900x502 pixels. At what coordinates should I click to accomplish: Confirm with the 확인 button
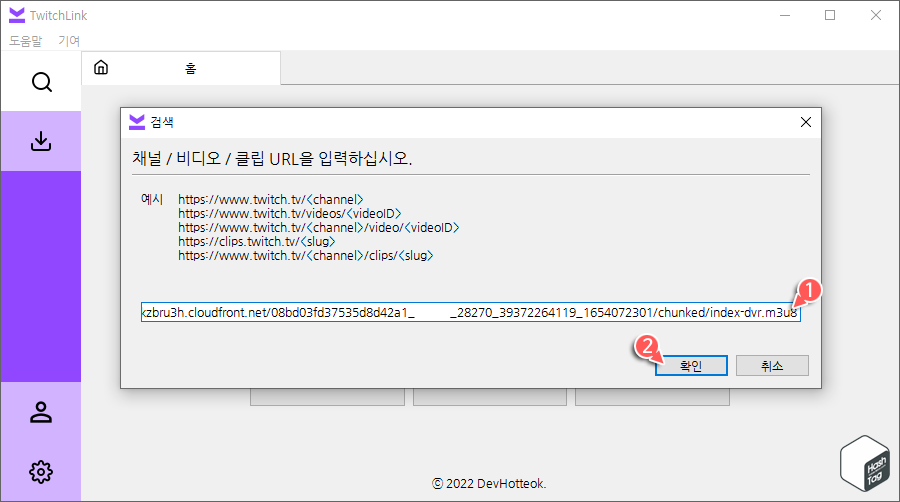(x=691, y=365)
